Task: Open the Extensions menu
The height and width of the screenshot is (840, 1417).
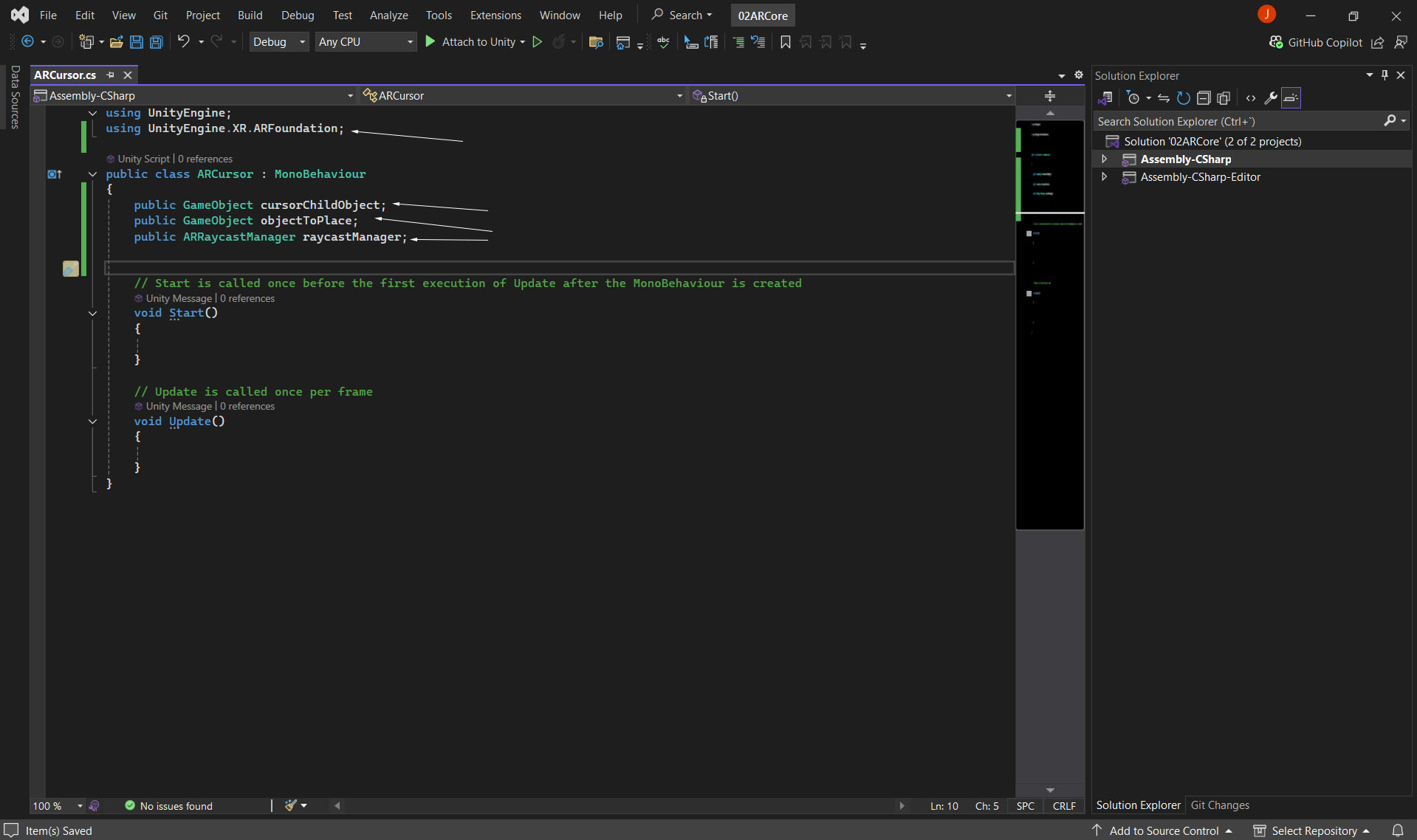Action: click(495, 15)
